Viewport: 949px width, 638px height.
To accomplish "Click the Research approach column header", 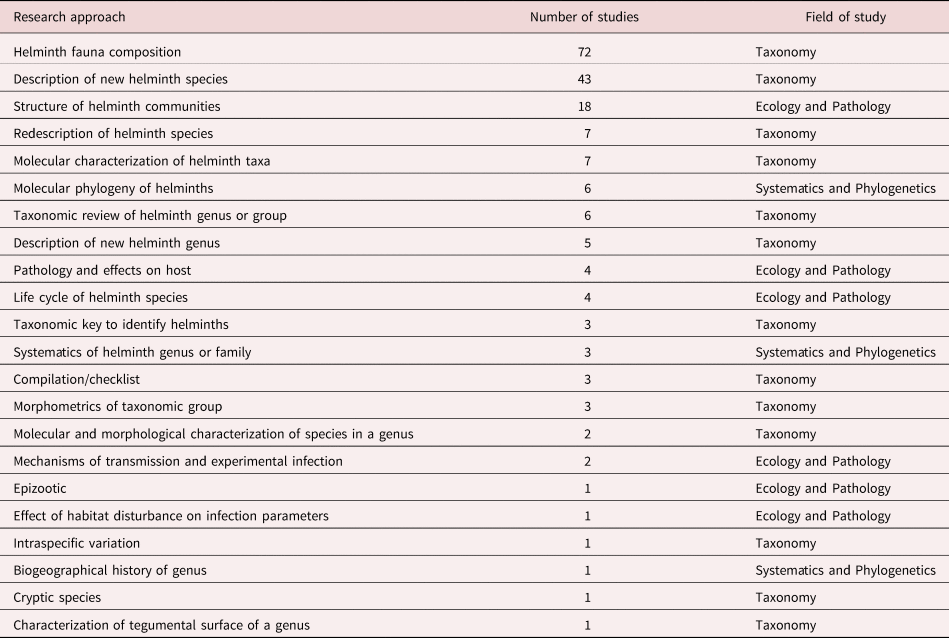I will 70,17.
